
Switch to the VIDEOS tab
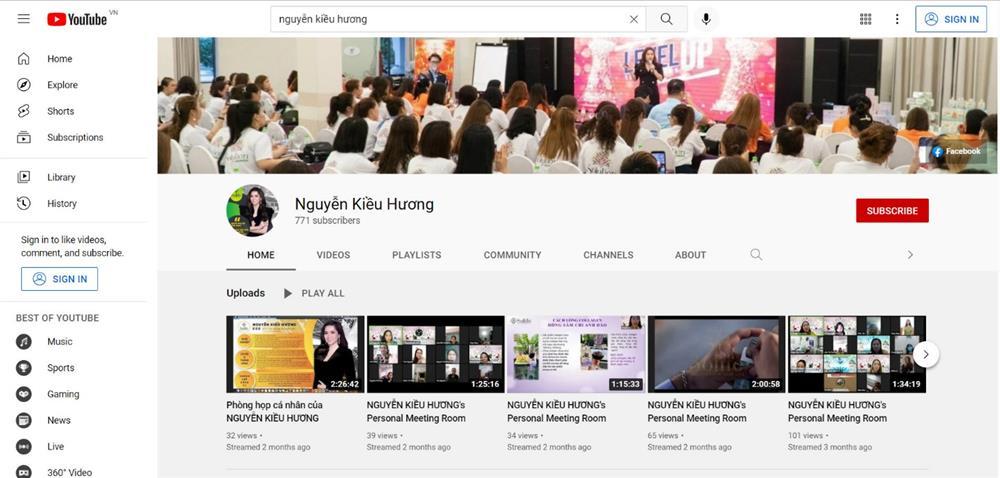click(x=334, y=255)
